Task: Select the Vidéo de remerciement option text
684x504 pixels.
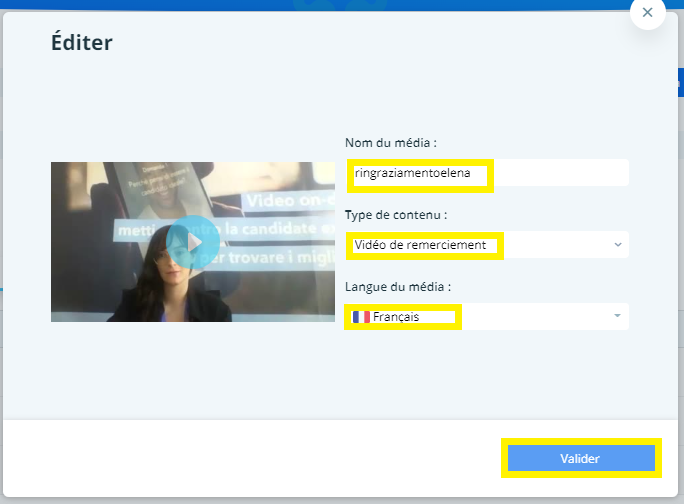Action: 420,245
